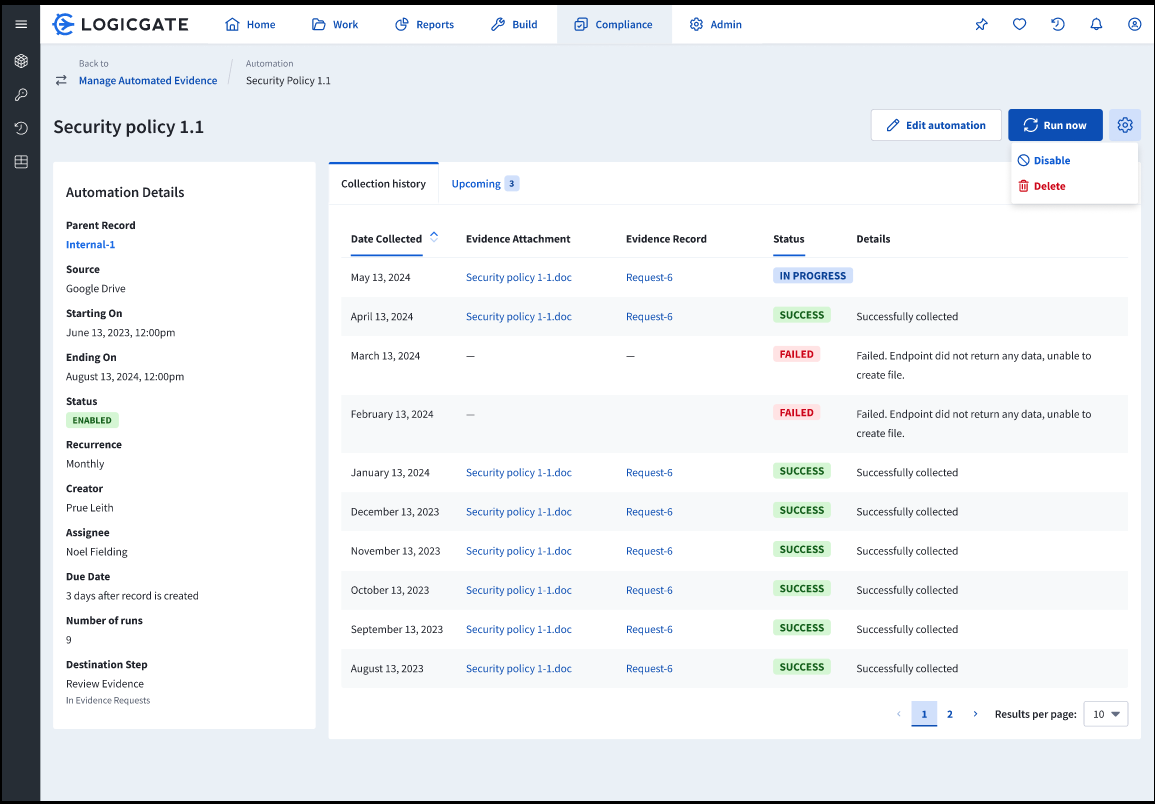Go to page 2 of results
The image size is (1155, 804).
pyautogui.click(x=949, y=714)
